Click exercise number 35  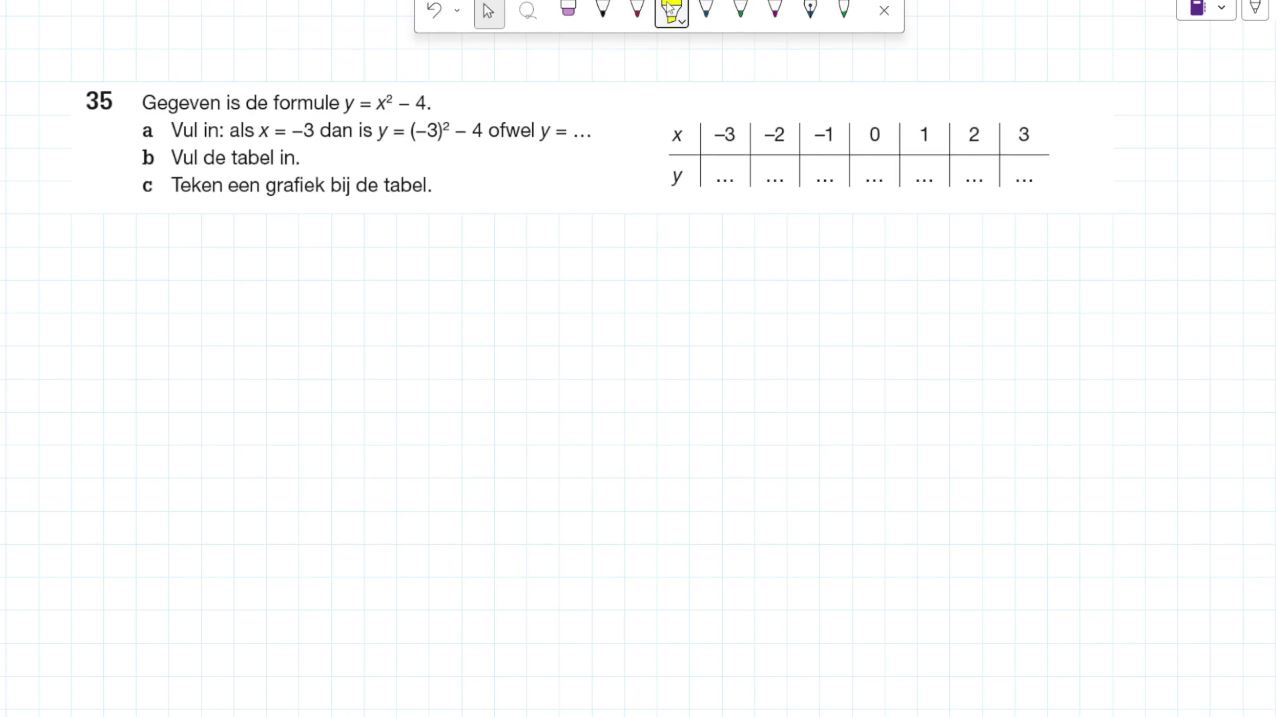point(99,102)
